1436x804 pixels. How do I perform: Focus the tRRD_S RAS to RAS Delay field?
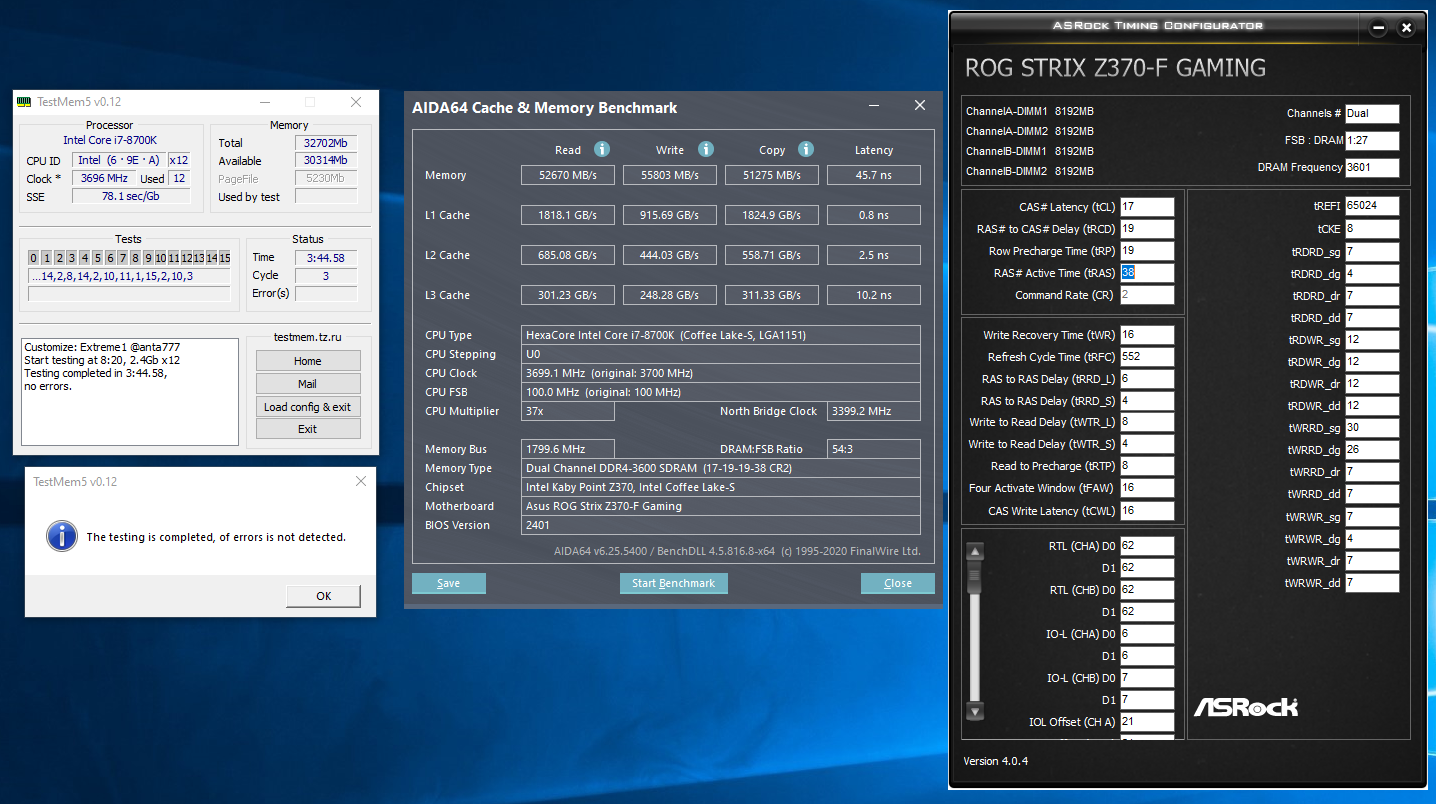point(1147,401)
